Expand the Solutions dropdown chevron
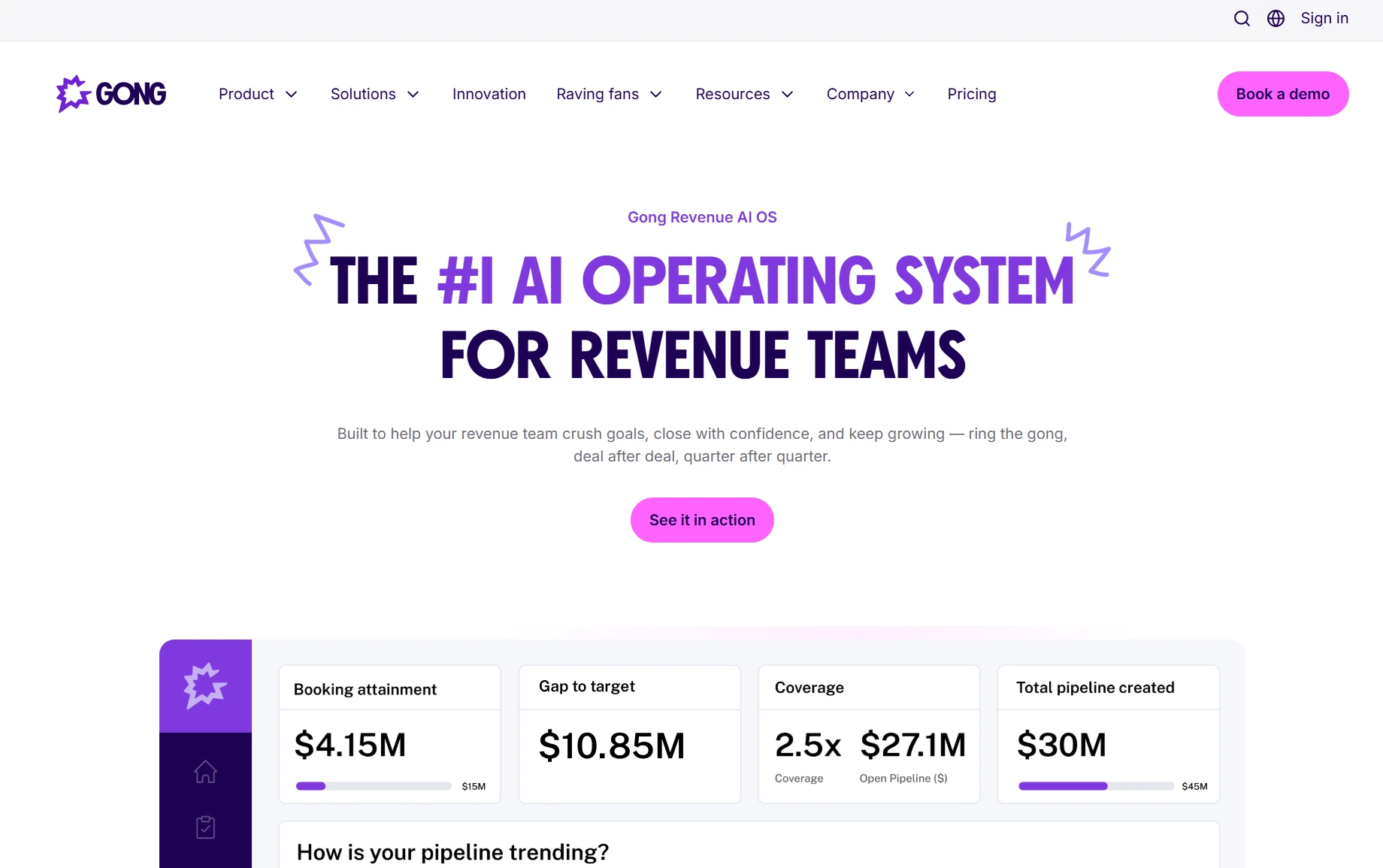Viewport: 1383px width, 868px height. [413, 95]
